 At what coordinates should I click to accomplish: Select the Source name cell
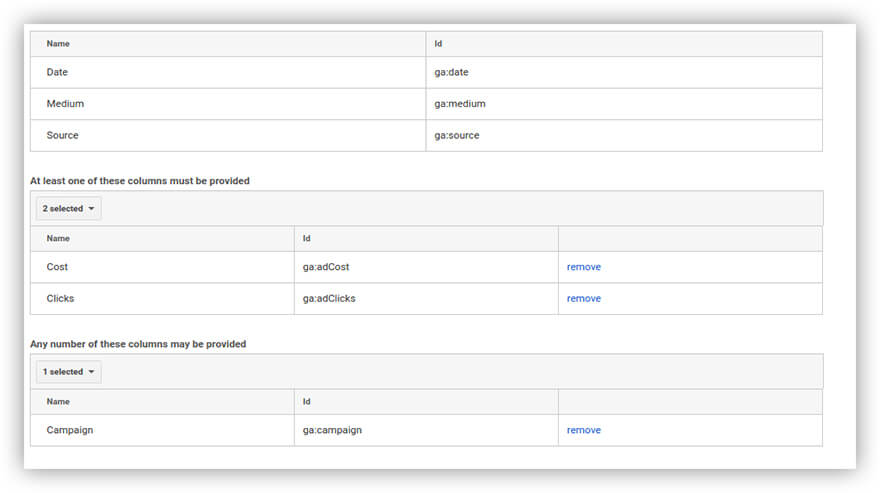click(x=62, y=135)
